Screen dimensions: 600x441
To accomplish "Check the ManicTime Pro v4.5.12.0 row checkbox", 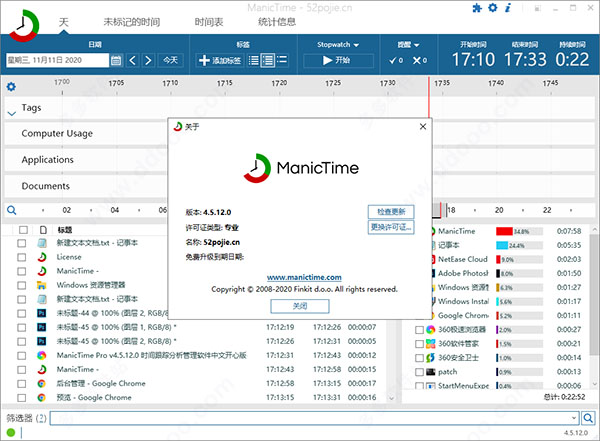I will click(x=22, y=356).
